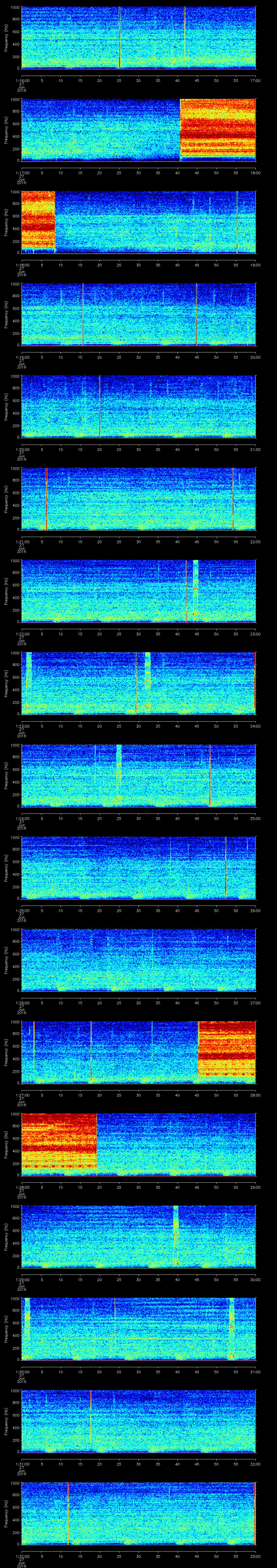Click the 1:25:00 time label
The width and height of the screenshot is (277, 1568).
tap(22, 910)
